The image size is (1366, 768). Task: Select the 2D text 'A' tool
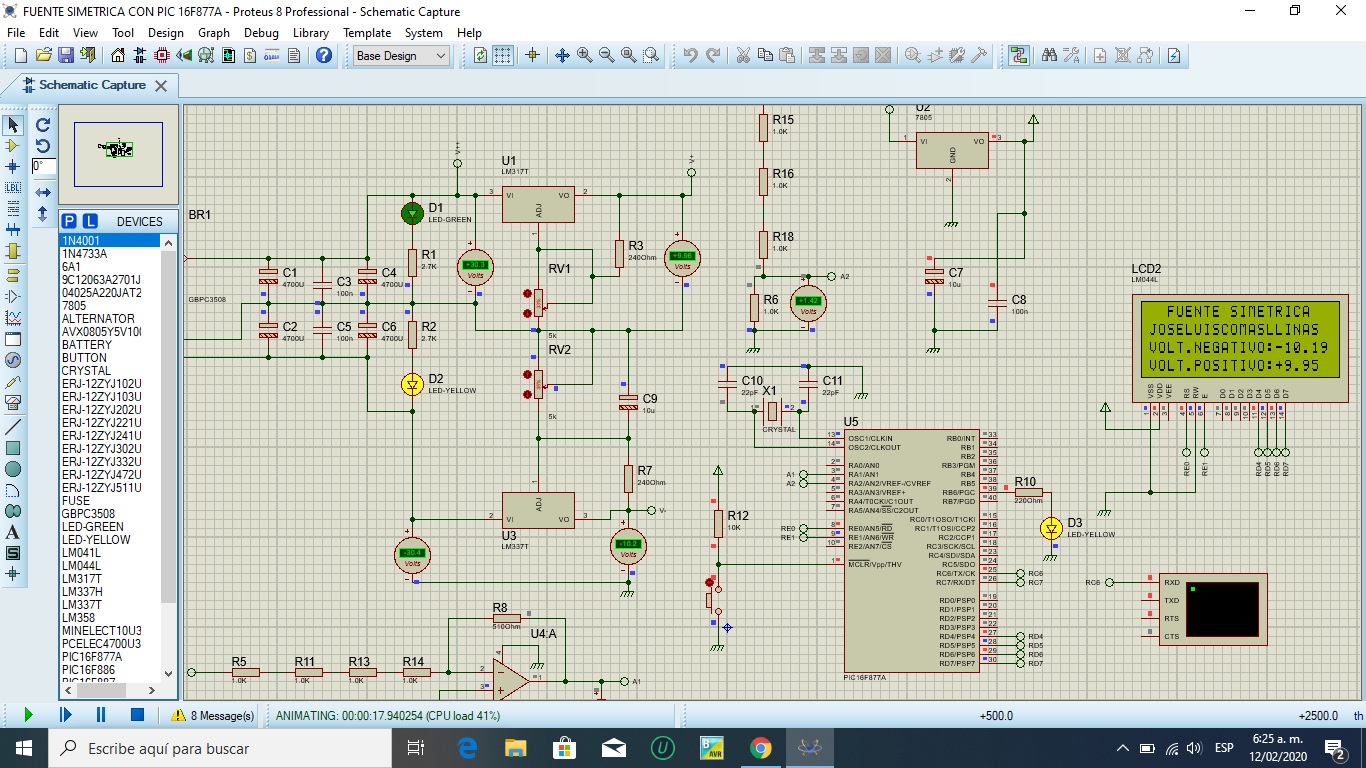coord(13,532)
